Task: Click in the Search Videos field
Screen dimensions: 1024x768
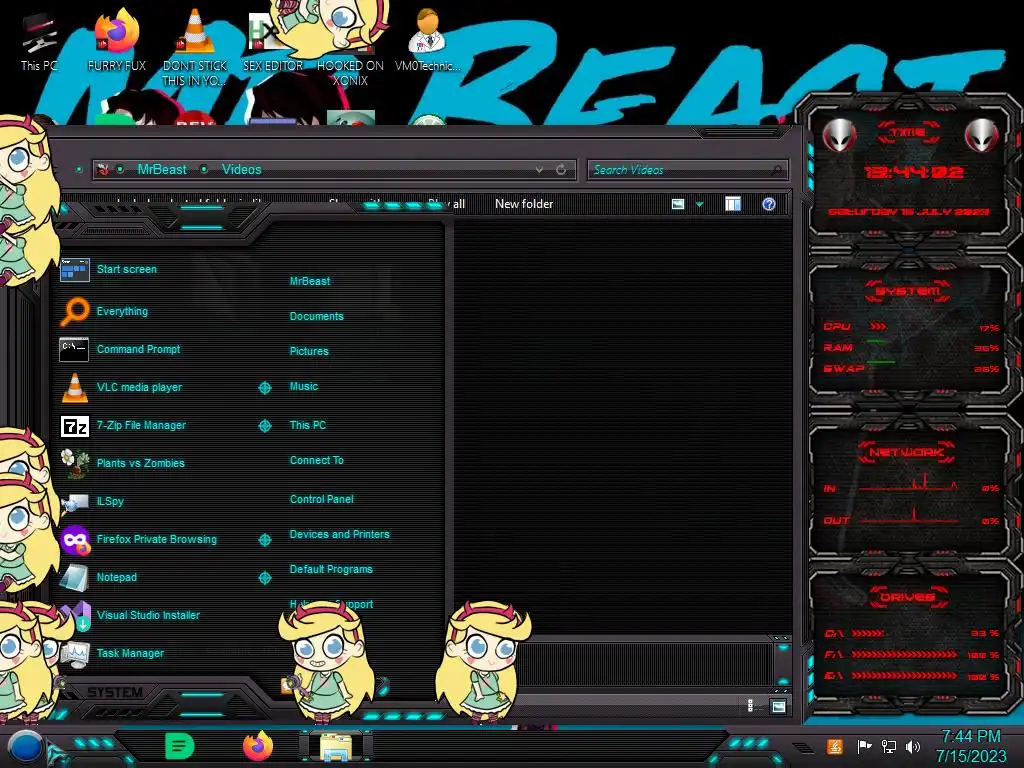Action: pos(687,170)
